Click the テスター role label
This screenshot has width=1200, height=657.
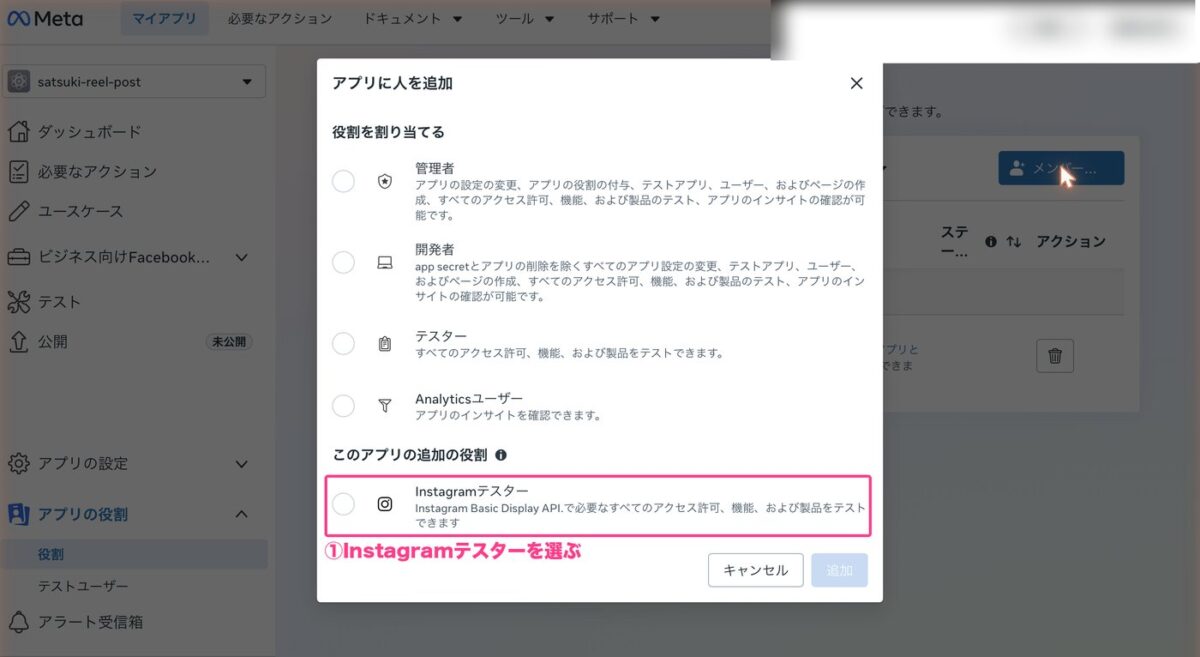click(441, 336)
